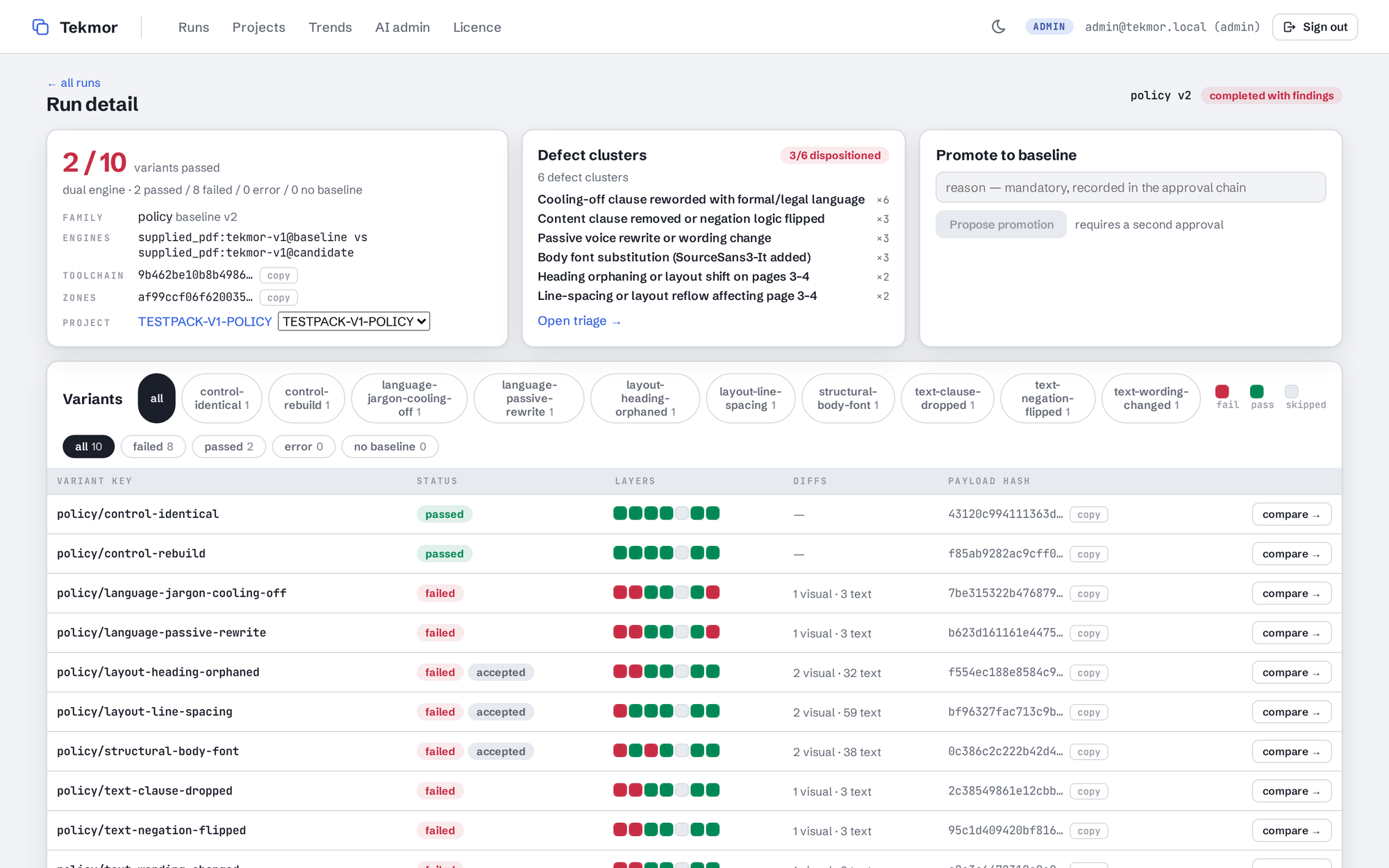Image resolution: width=1389 pixels, height=868 pixels.
Task: Go back via all runs link
Action: [x=74, y=83]
